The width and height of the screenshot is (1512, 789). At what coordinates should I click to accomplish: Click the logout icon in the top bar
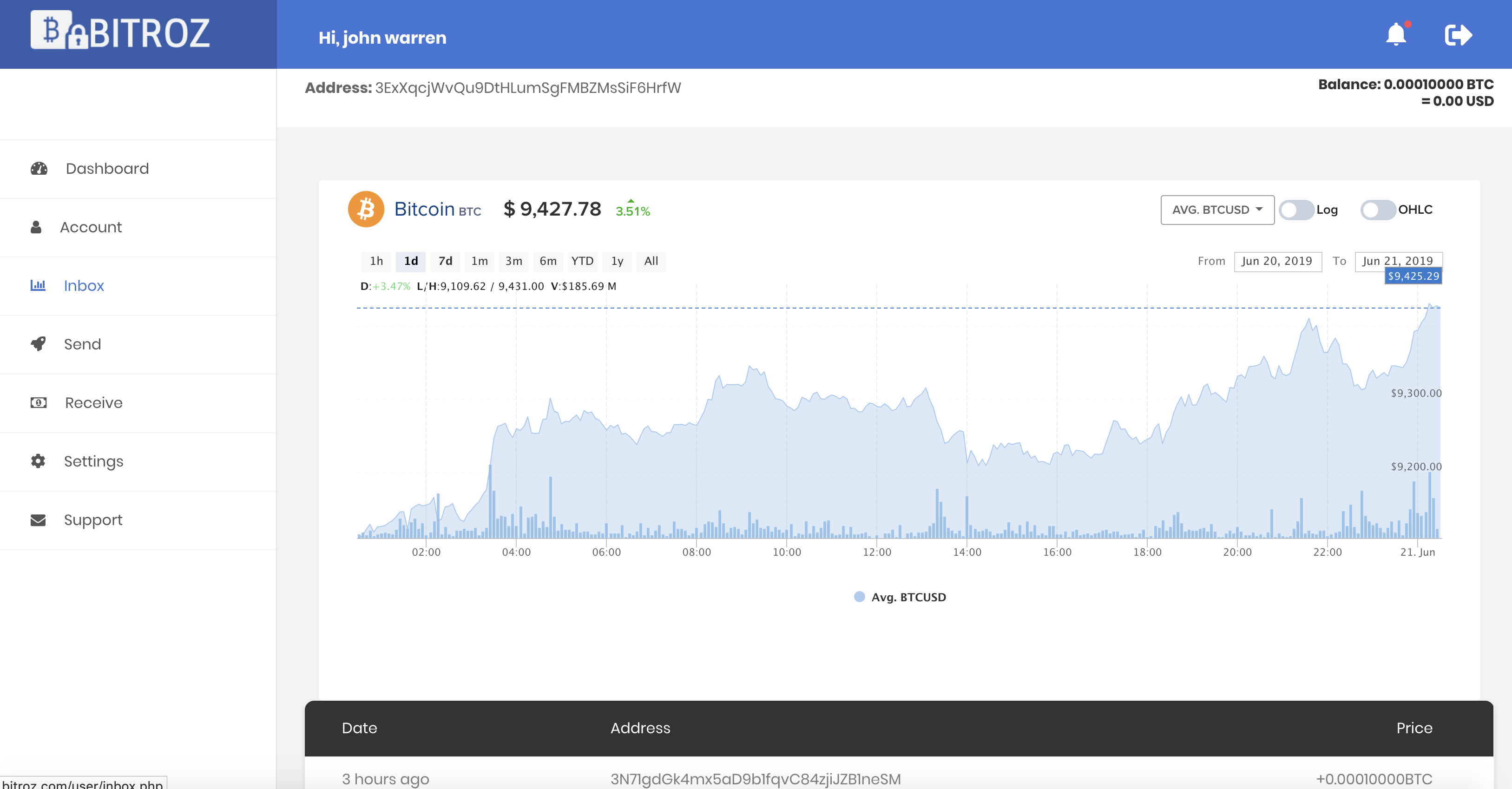click(x=1459, y=35)
